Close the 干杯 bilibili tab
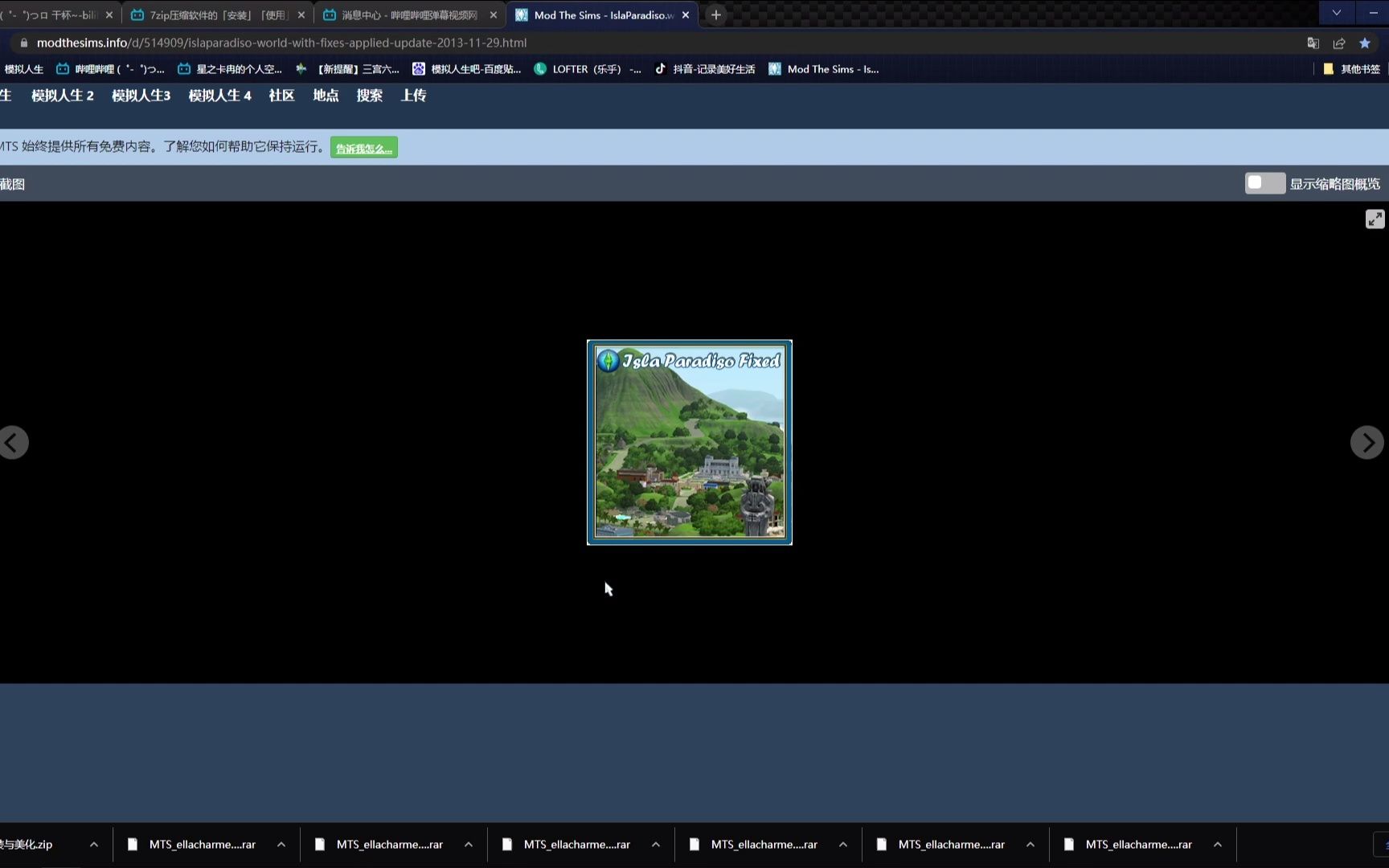The image size is (1389, 868). (x=109, y=14)
